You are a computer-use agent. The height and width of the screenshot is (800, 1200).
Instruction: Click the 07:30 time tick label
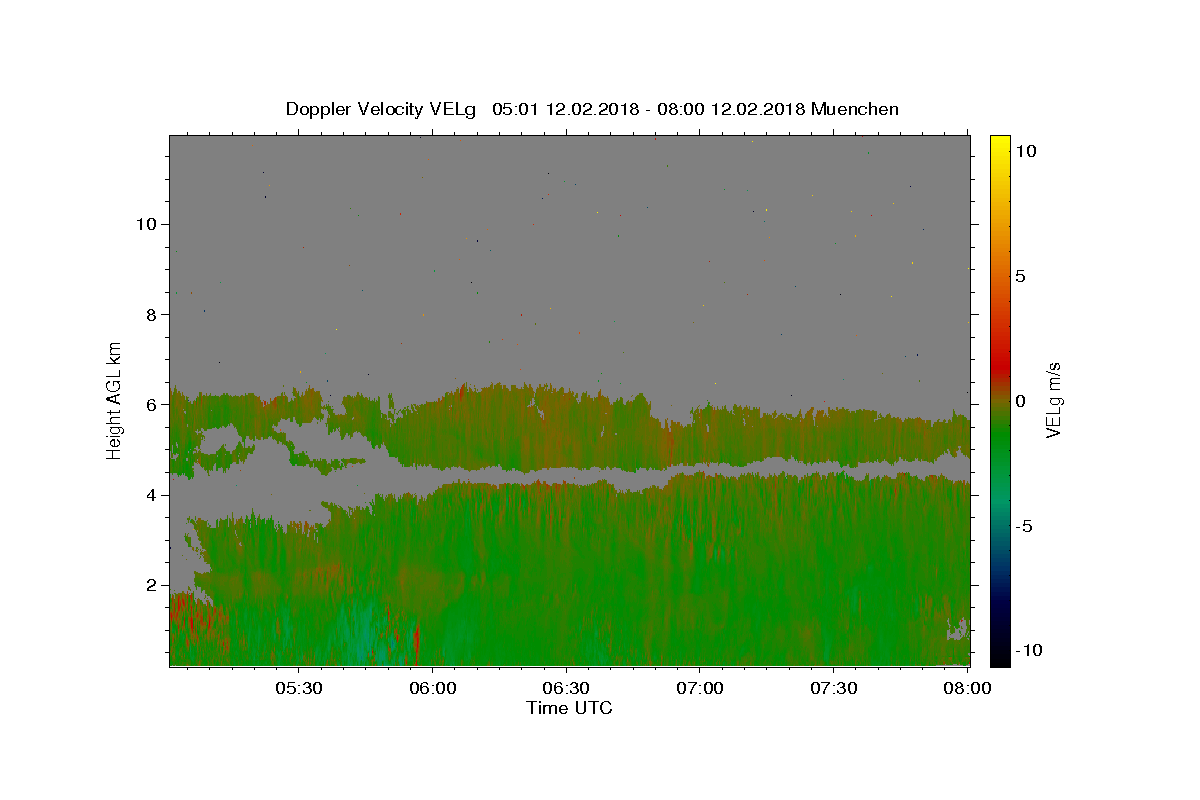point(833,689)
